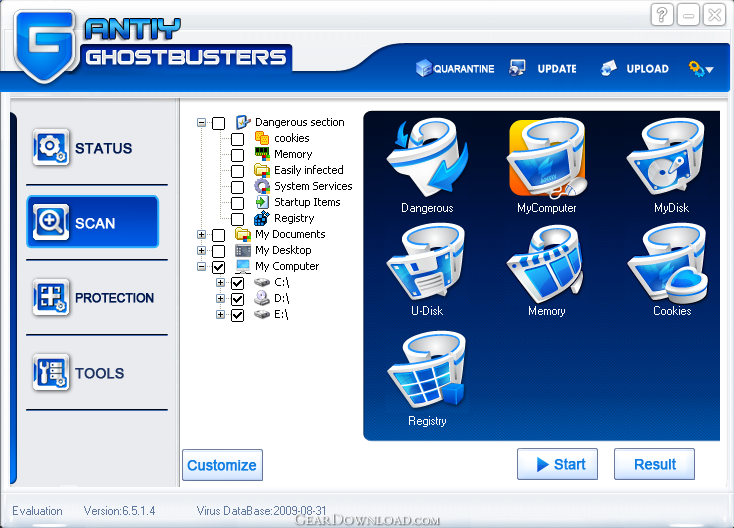Click the Update monitor icon
The height and width of the screenshot is (528, 734).
517,68
